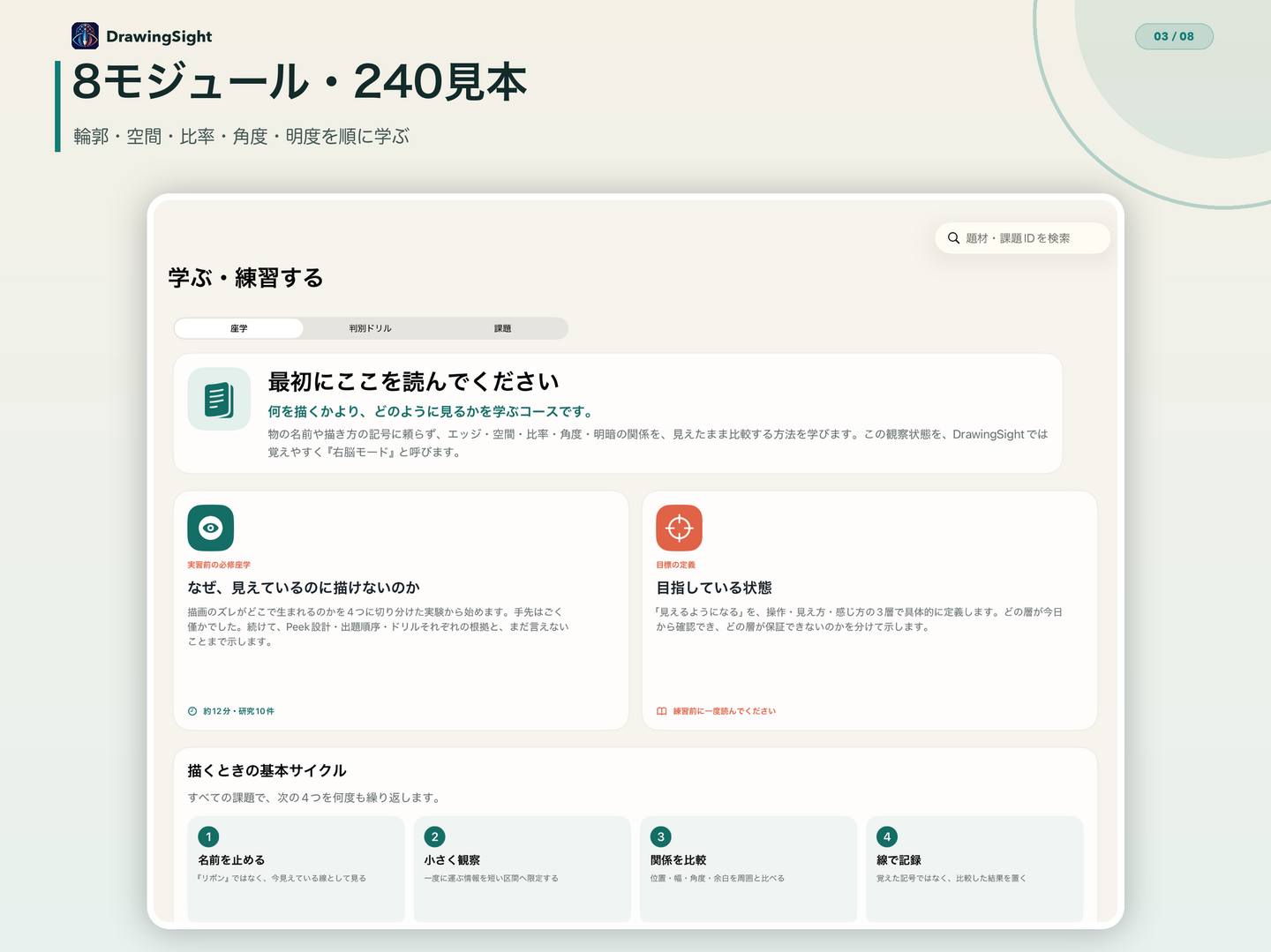Viewport: 1271px width, 952px height.
Task: Click the open book icon beside 練習前に一度読んでください
Action: click(661, 711)
